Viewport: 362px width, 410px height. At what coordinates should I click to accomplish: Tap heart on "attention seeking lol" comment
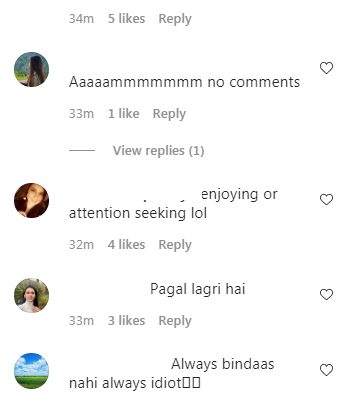326,199
